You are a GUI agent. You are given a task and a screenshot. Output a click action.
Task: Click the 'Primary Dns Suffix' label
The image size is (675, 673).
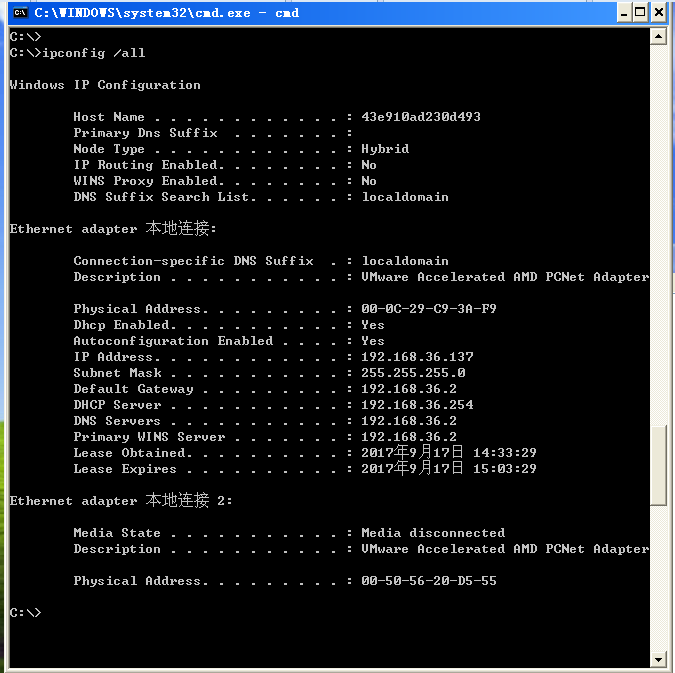[145, 133]
